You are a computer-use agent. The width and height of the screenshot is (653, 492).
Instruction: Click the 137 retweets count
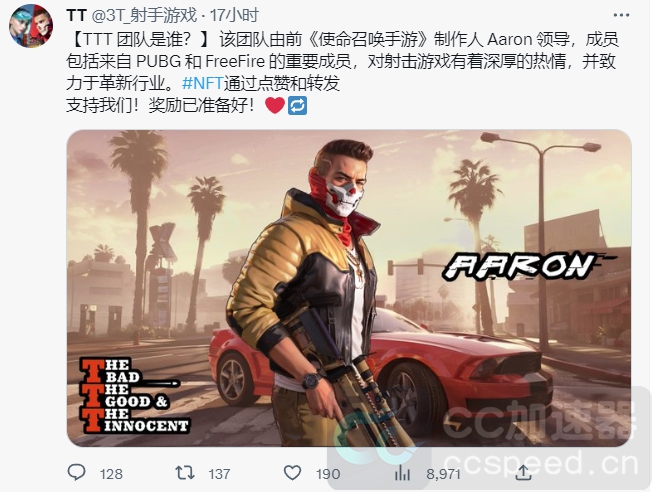point(219,474)
